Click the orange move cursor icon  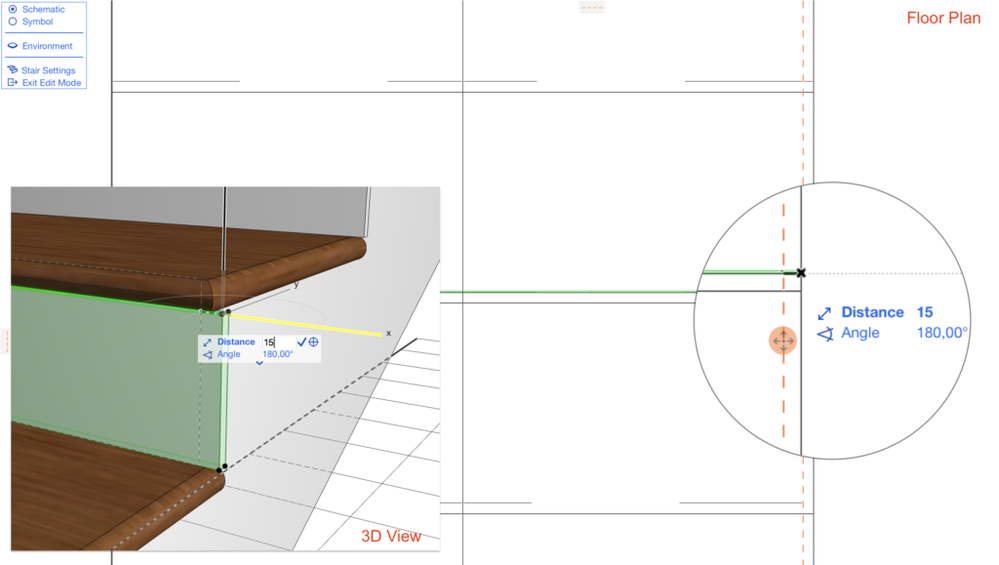(783, 341)
